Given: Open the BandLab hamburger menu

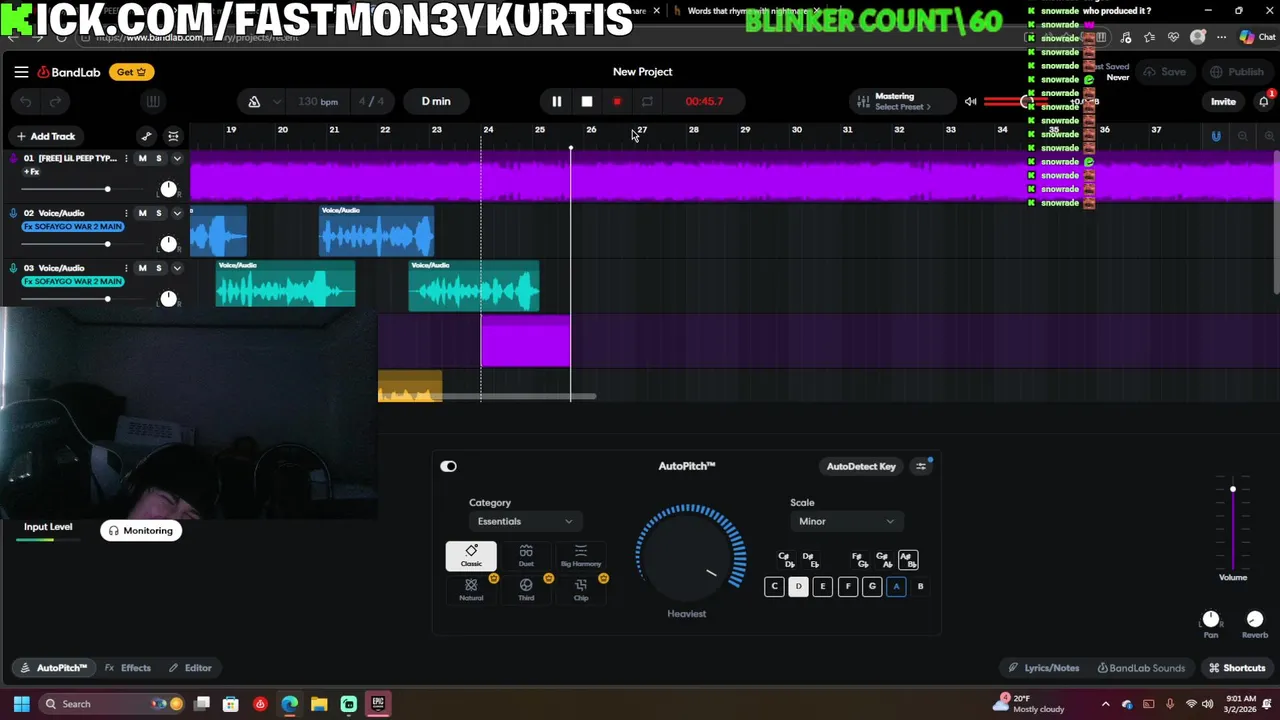Looking at the screenshot, I should (x=21, y=72).
